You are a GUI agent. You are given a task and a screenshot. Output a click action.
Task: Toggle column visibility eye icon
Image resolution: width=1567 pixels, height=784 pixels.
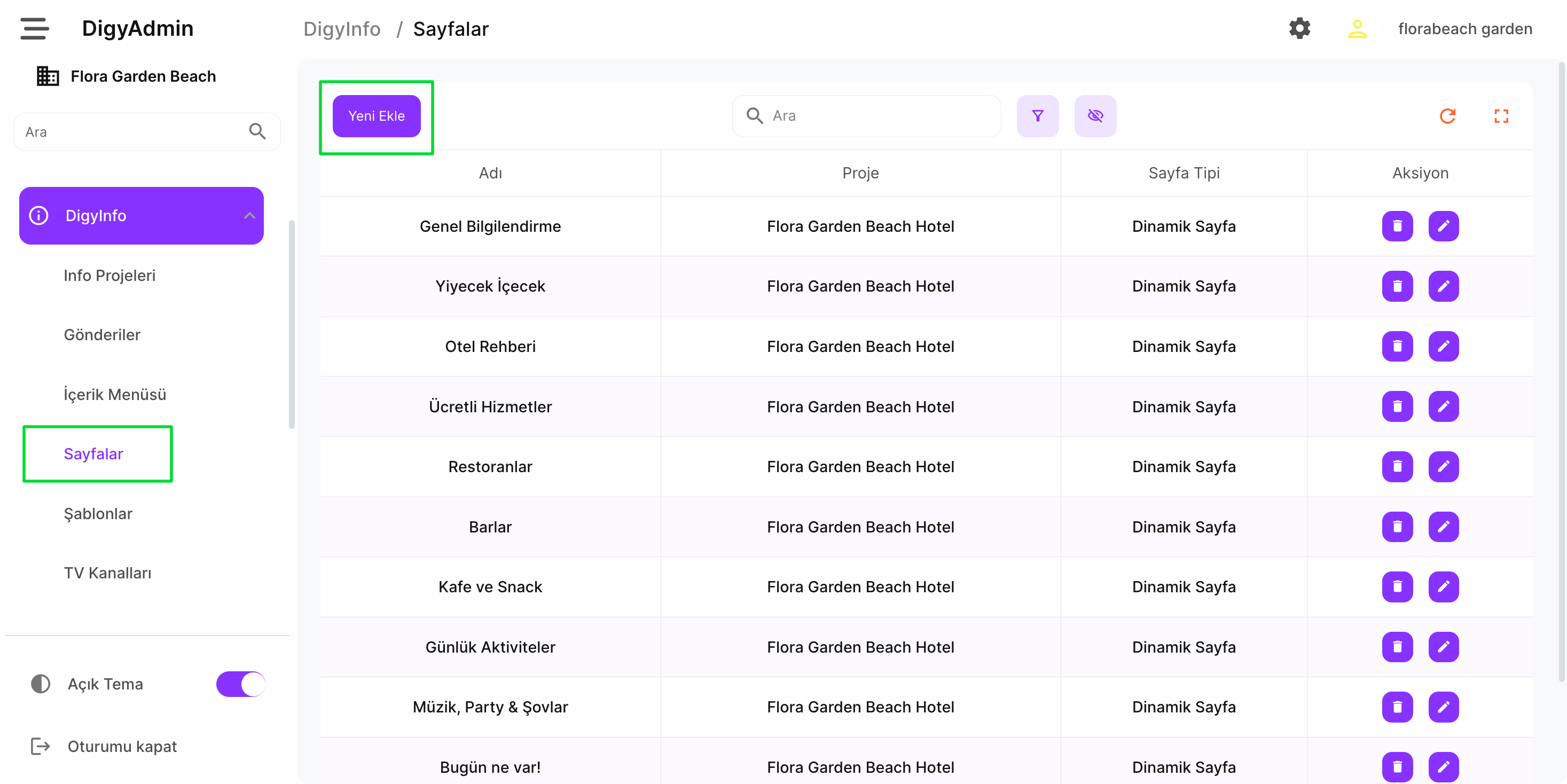tap(1094, 115)
